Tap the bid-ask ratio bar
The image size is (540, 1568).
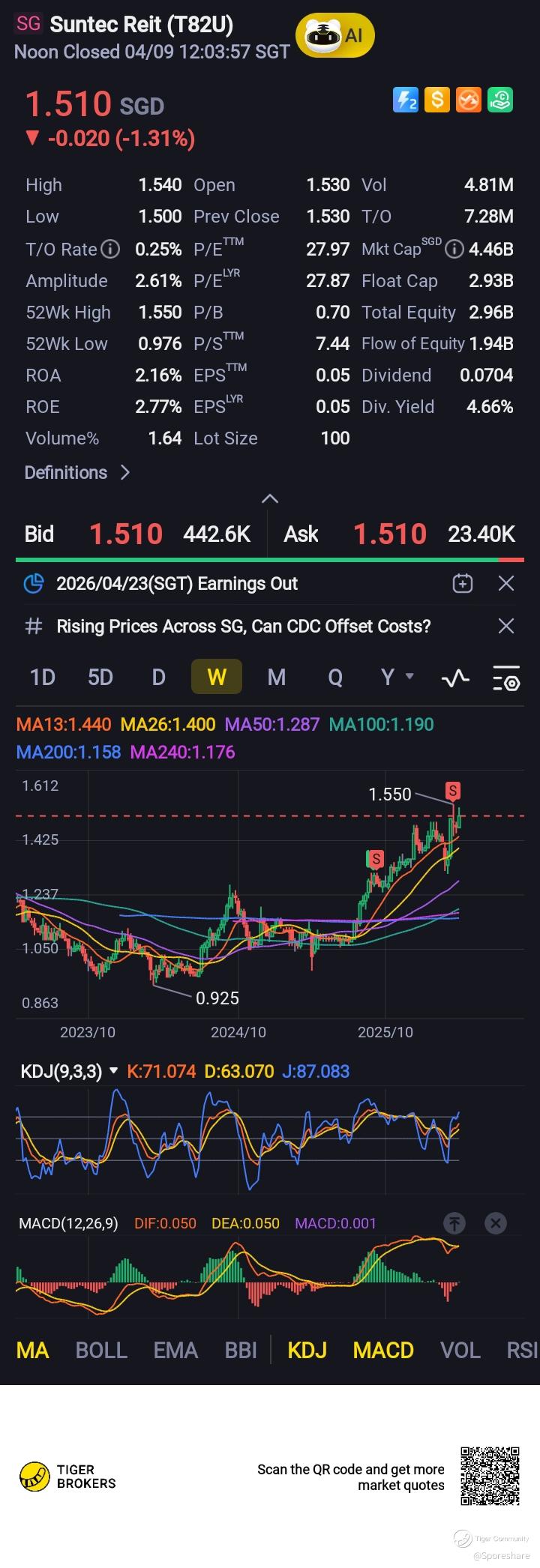(270, 559)
